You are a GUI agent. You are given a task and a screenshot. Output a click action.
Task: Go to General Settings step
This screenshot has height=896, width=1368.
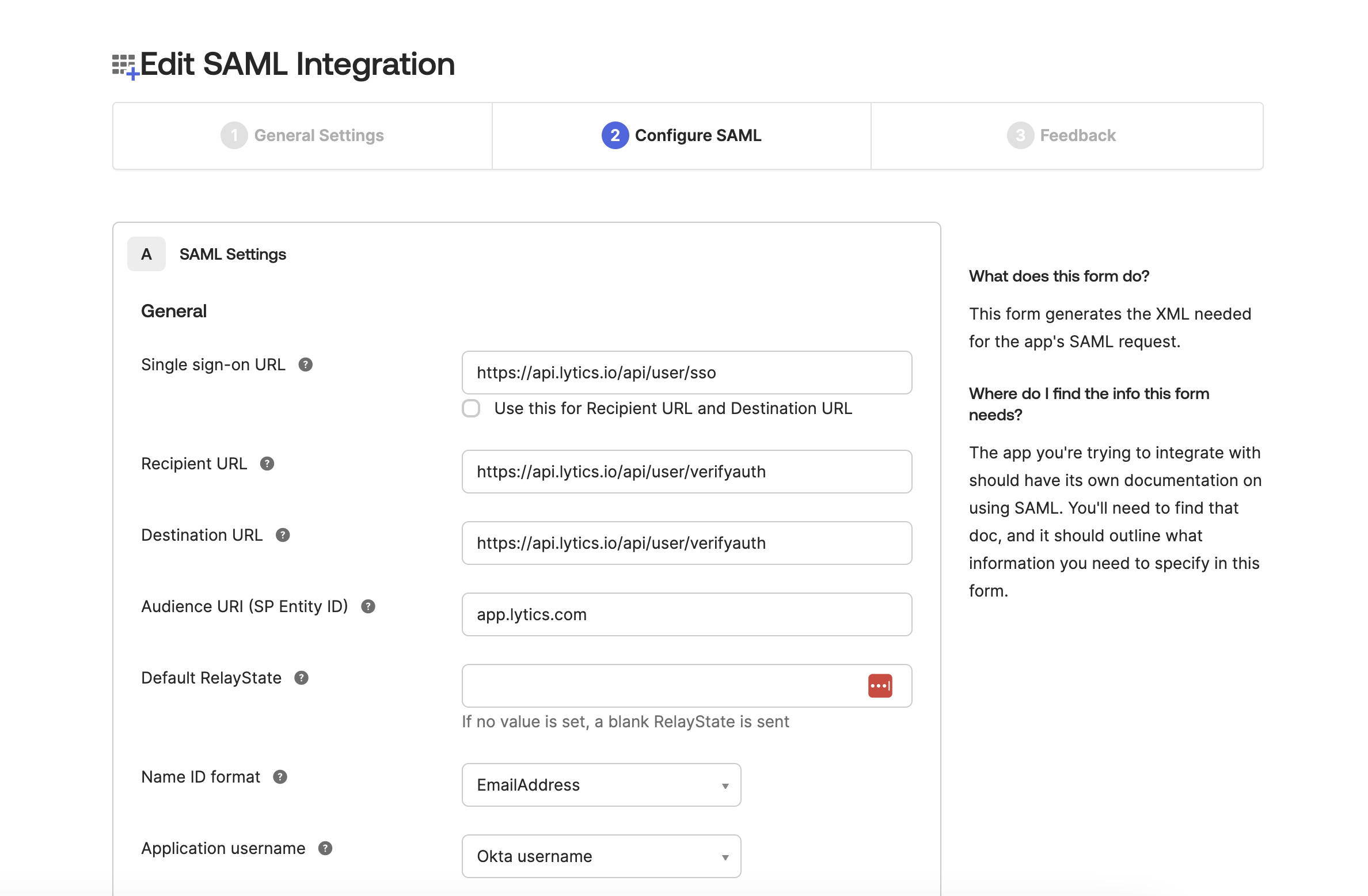click(302, 136)
